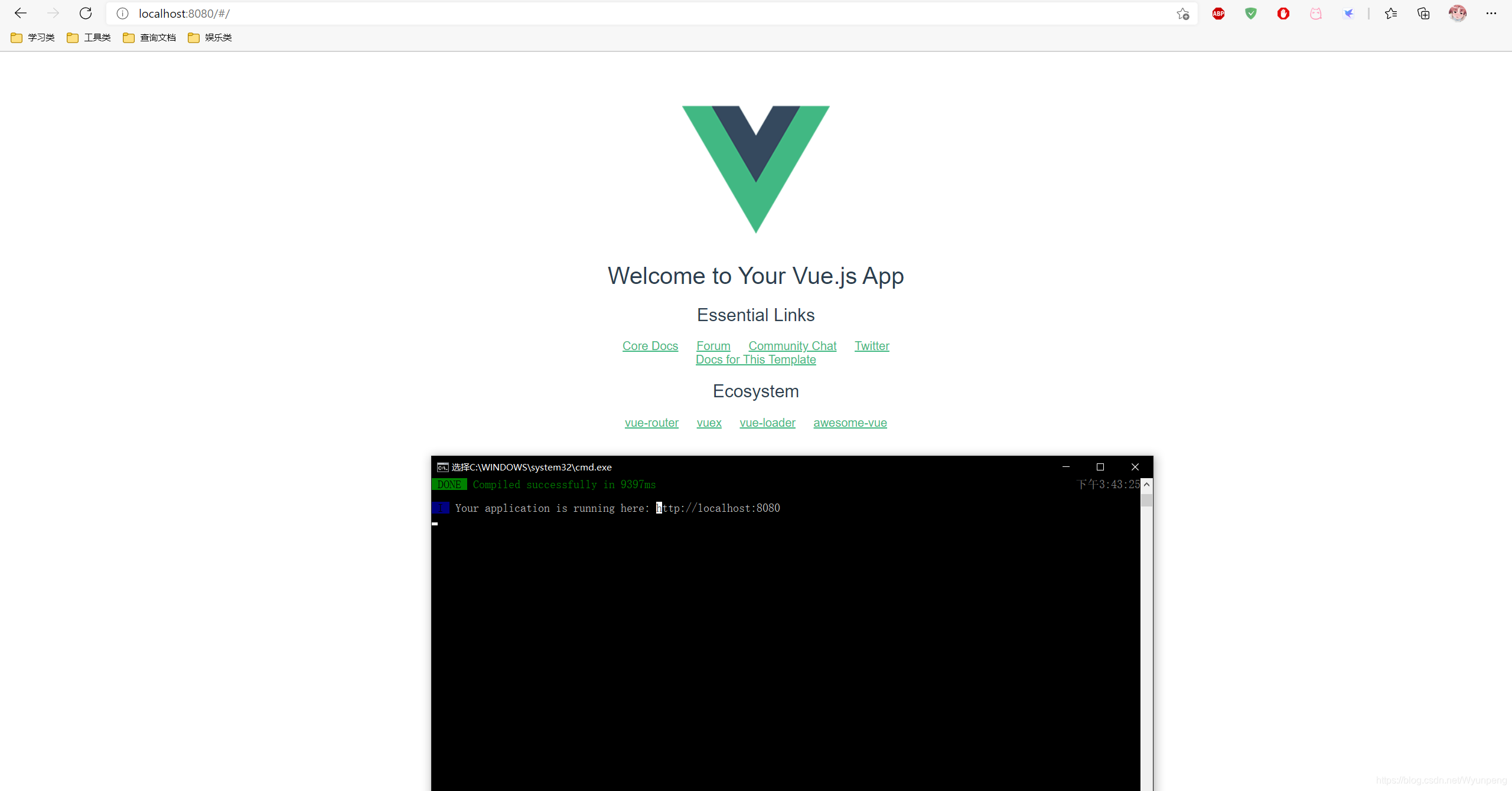
Task: Click the cmd scrollbar up arrow
Action: click(1146, 484)
